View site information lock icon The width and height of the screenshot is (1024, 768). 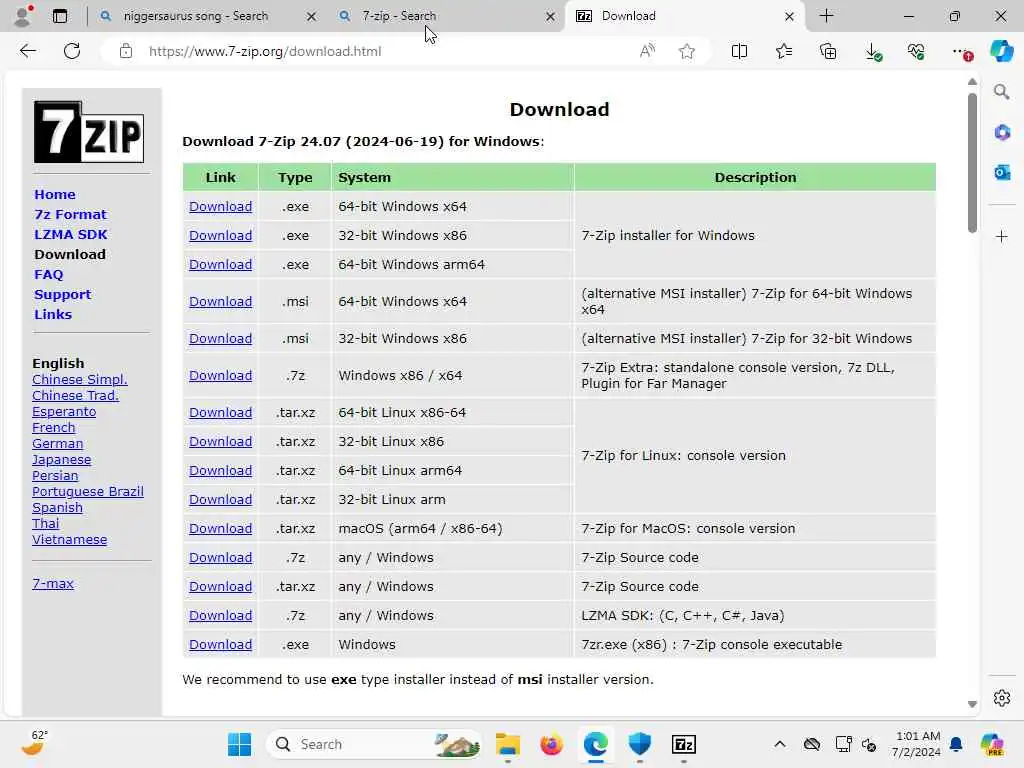coord(126,51)
